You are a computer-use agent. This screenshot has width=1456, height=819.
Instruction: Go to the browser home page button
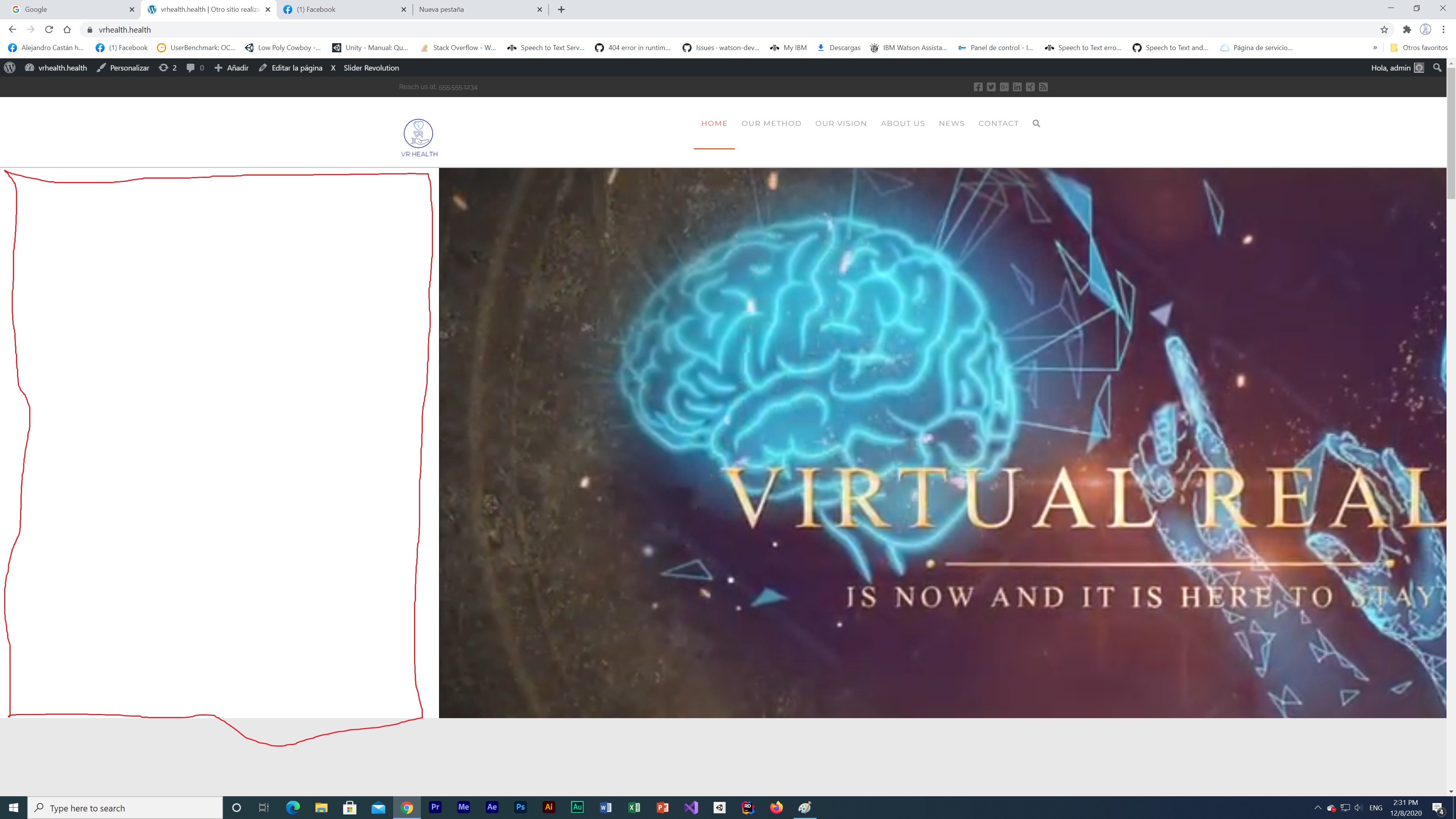point(67,30)
